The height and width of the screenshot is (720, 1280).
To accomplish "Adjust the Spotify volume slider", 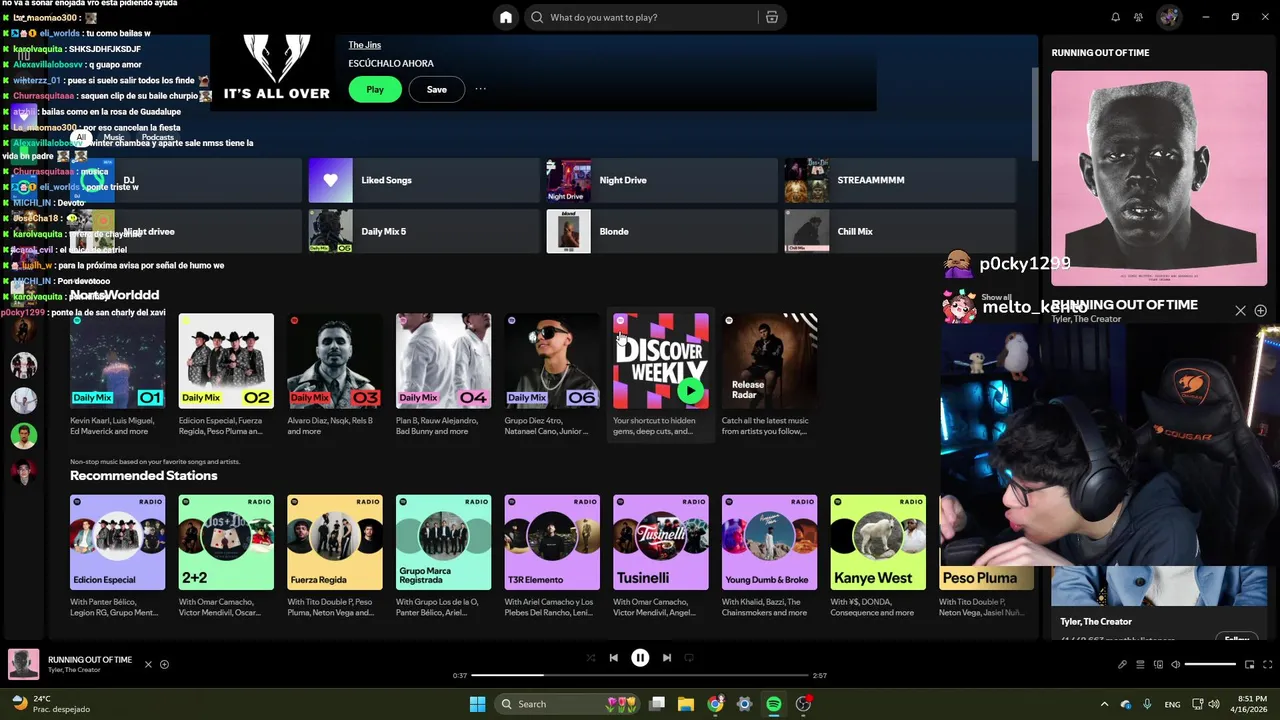I will click(1210, 664).
